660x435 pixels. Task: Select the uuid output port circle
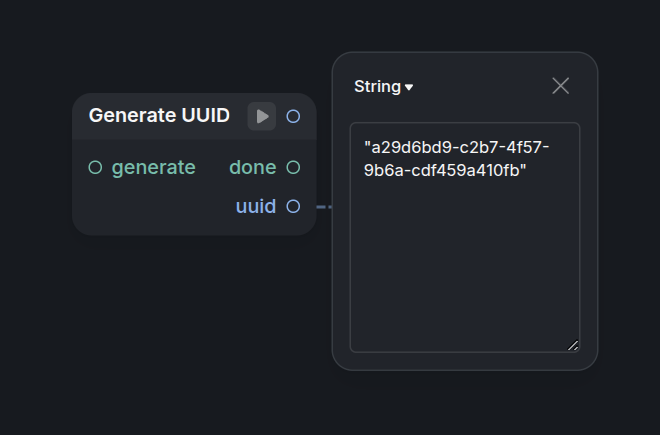[293, 206]
